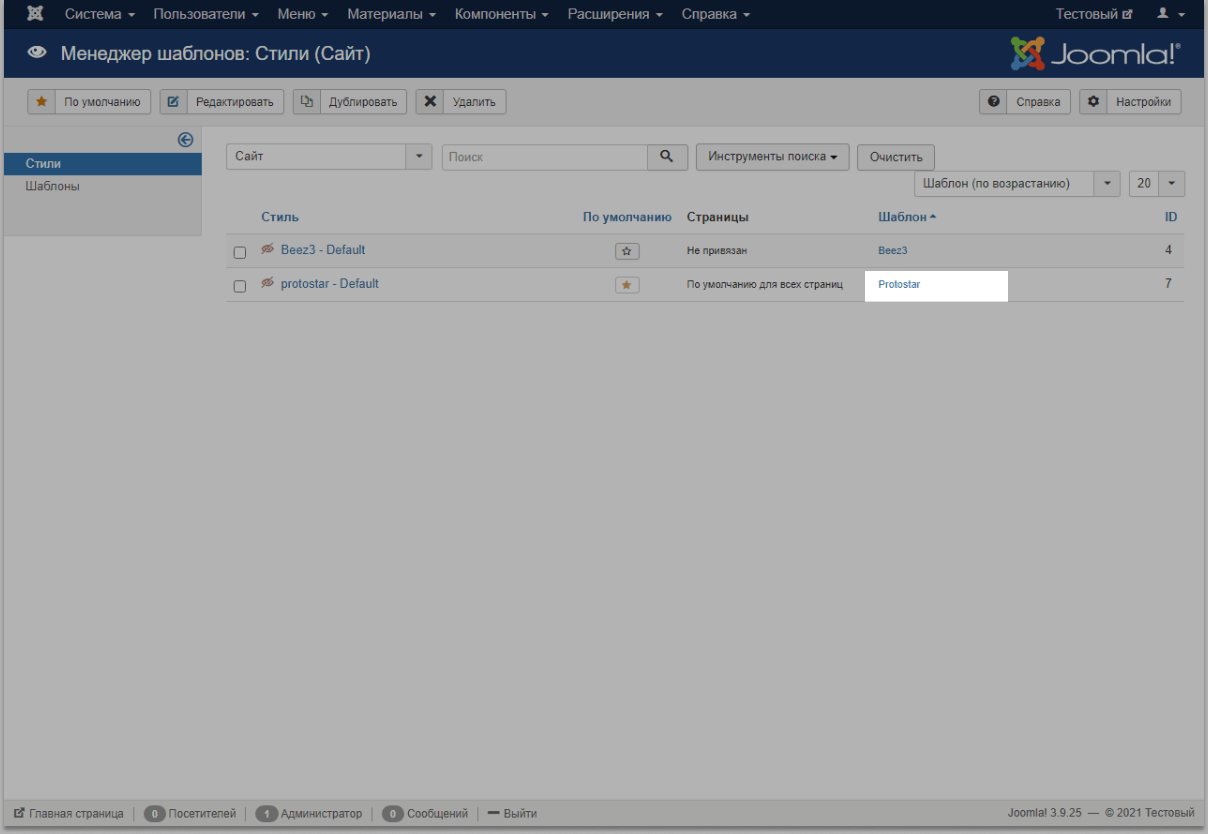Screen dimensions: 1208x834
Task: Open the Пользователи menu
Action: pyautogui.click(x=206, y=14)
